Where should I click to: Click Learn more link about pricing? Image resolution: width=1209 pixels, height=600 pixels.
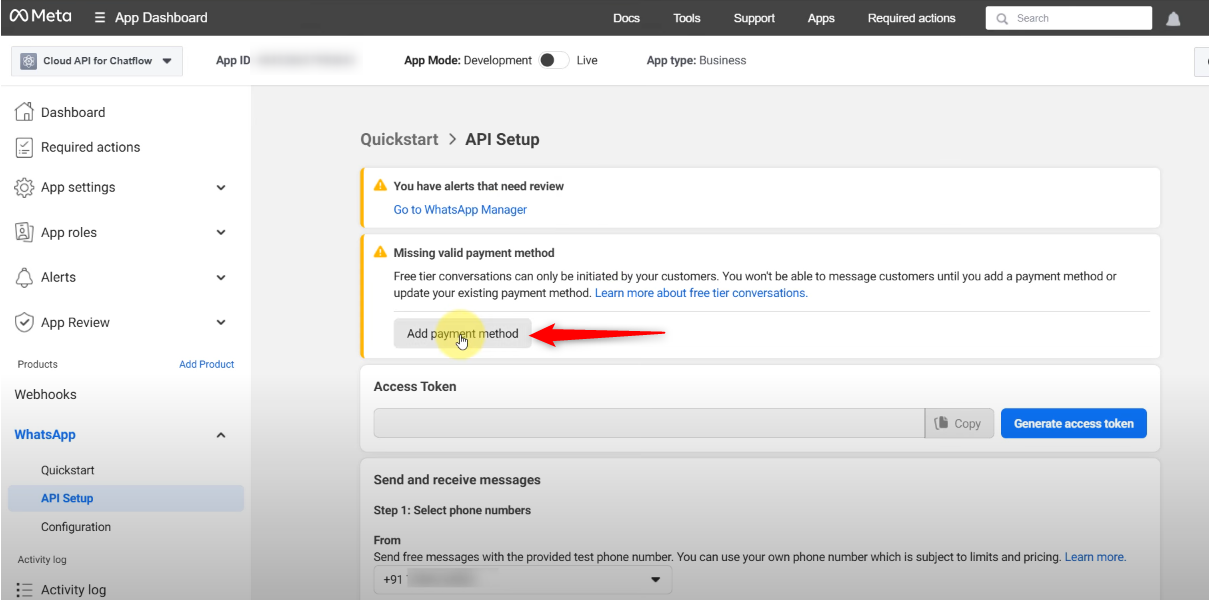[1095, 557]
